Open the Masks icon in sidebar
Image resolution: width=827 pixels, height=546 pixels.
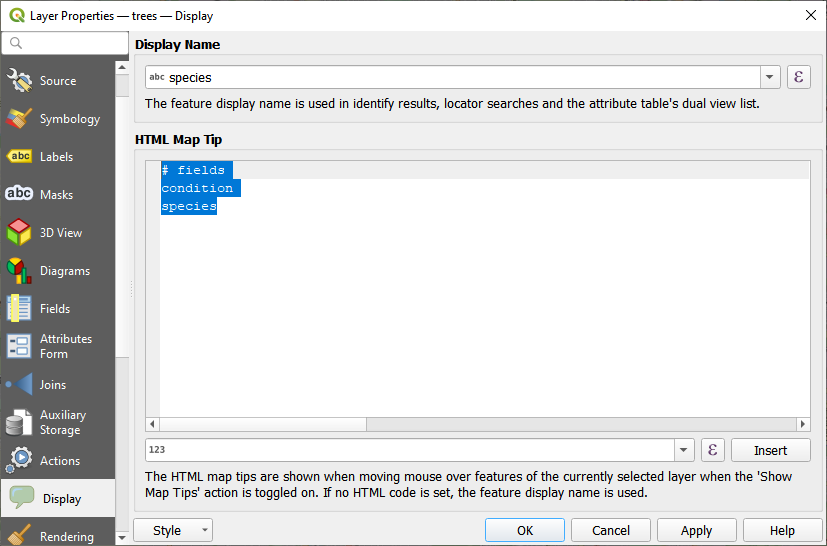[20, 194]
